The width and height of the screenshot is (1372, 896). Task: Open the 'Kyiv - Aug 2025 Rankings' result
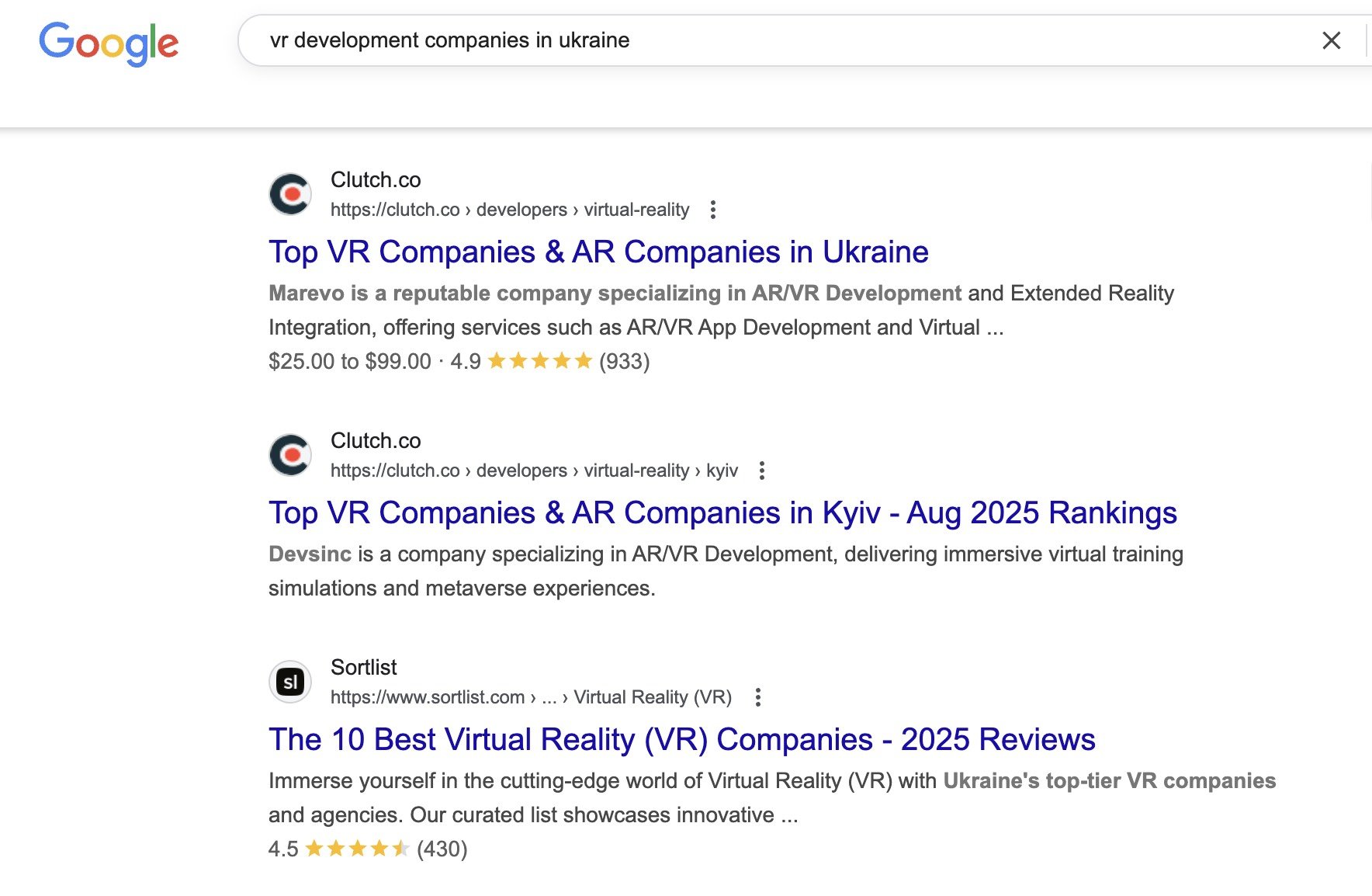click(x=722, y=513)
